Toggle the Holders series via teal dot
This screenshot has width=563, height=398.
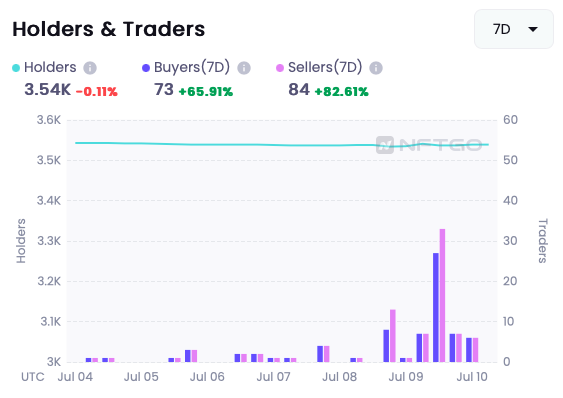point(16,68)
